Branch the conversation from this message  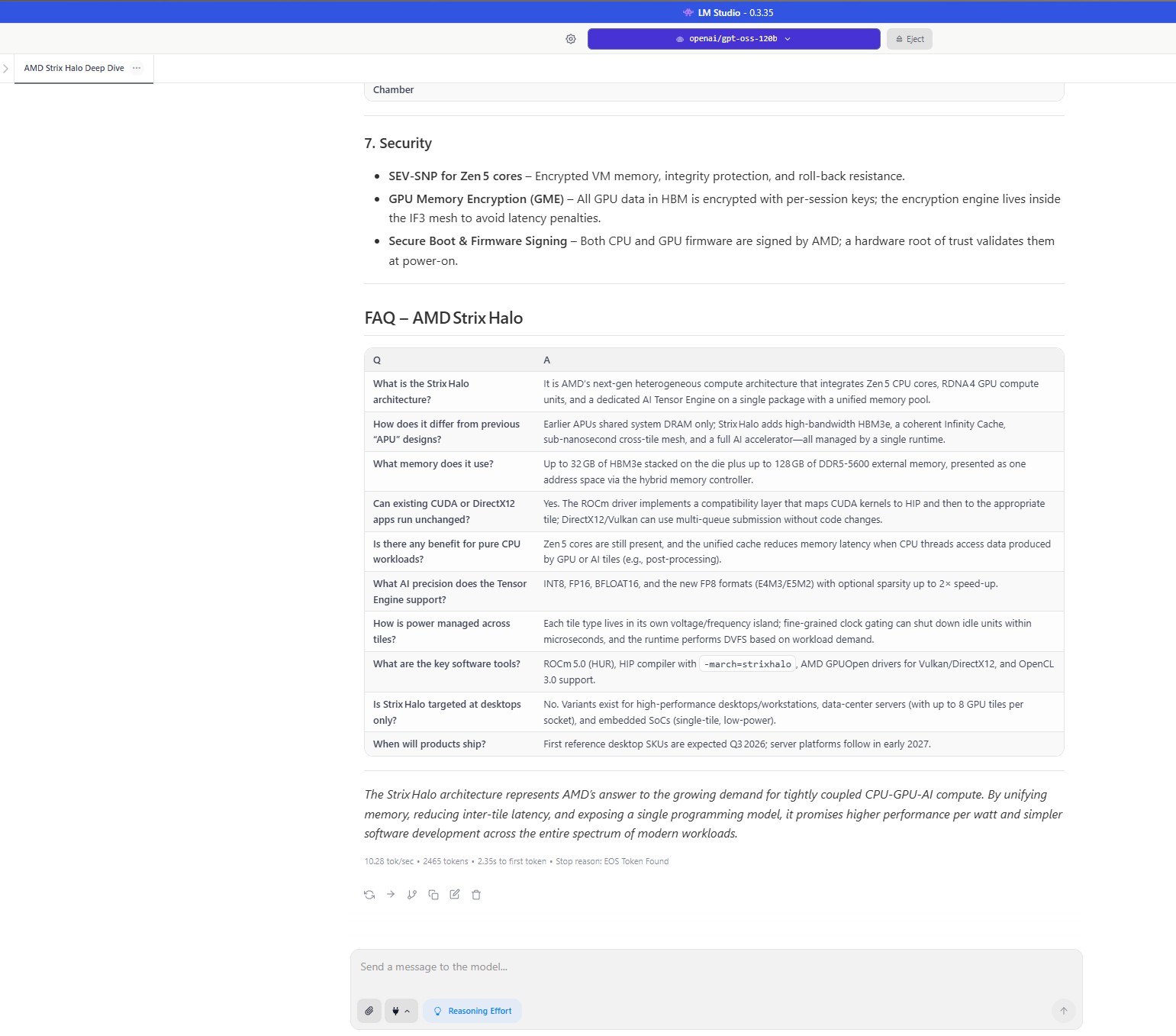(412, 895)
